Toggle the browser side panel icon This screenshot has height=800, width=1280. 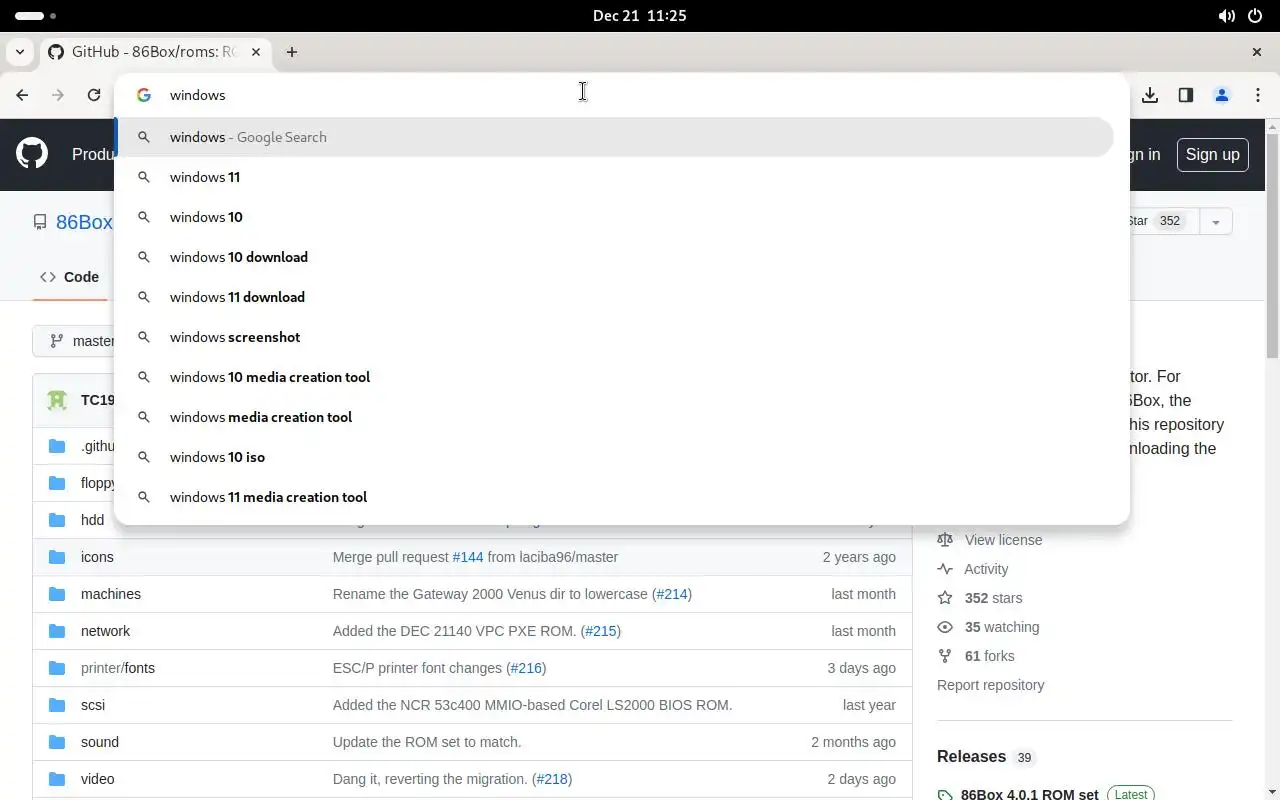click(x=1186, y=95)
